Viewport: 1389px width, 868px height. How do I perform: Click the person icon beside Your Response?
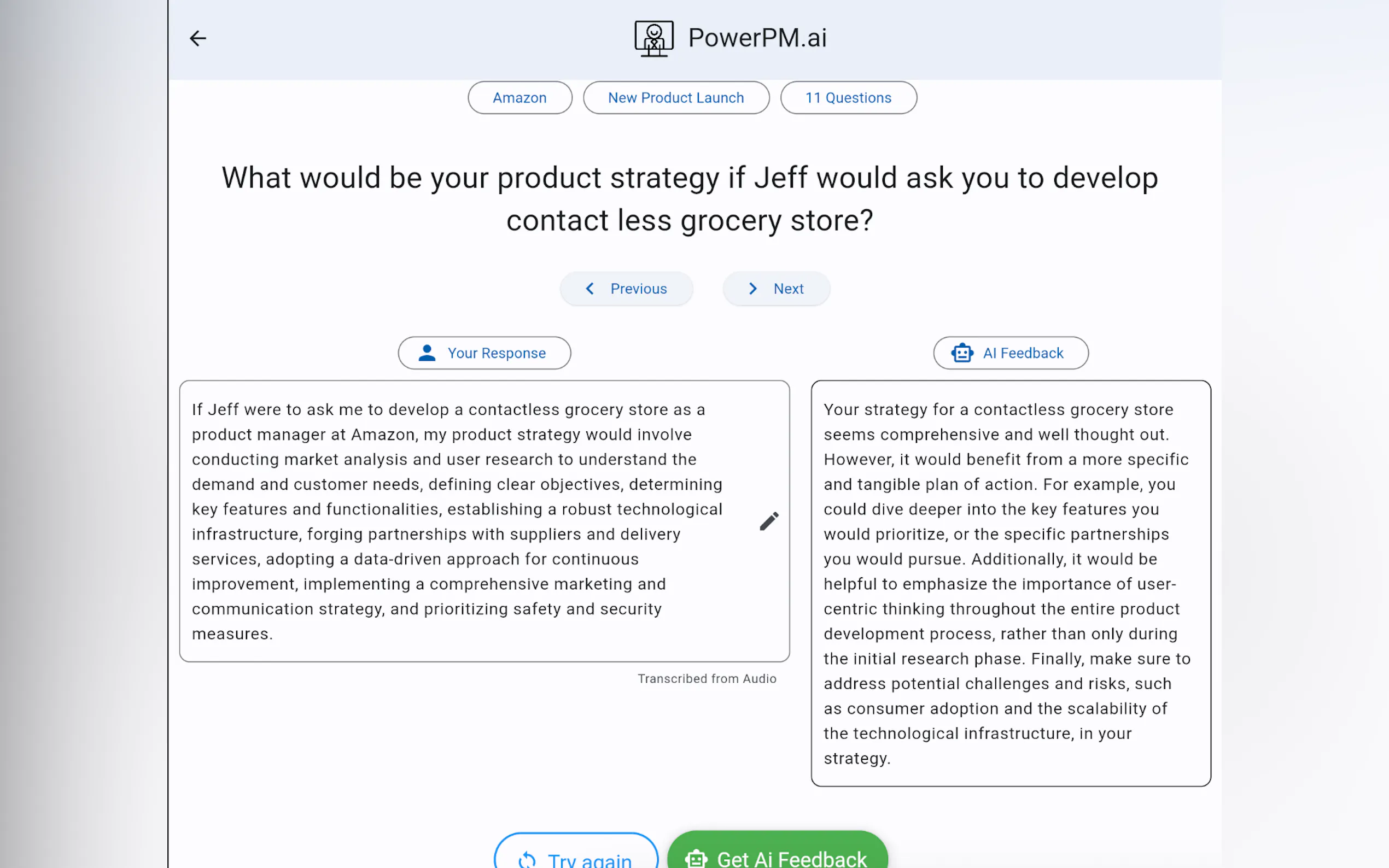(x=427, y=353)
